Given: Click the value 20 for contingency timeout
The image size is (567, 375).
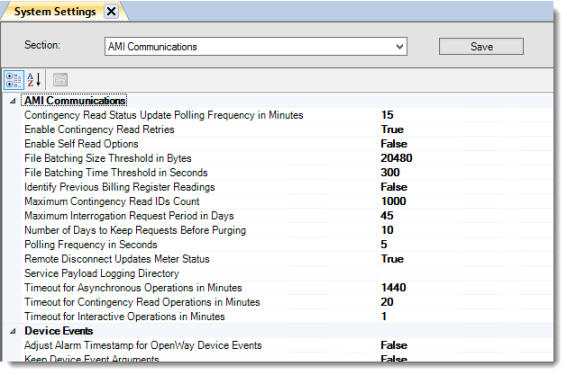Looking at the screenshot, I should [387, 302].
